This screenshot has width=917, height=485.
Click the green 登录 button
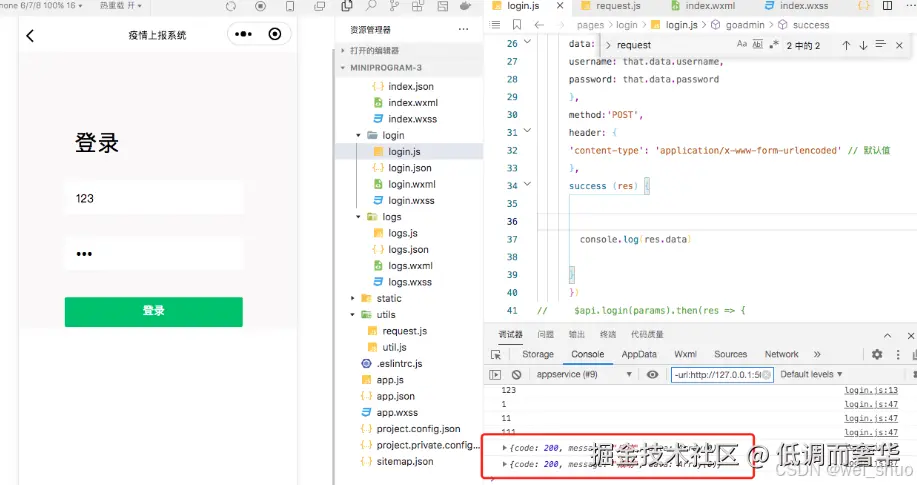pyautogui.click(x=154, y=312)
